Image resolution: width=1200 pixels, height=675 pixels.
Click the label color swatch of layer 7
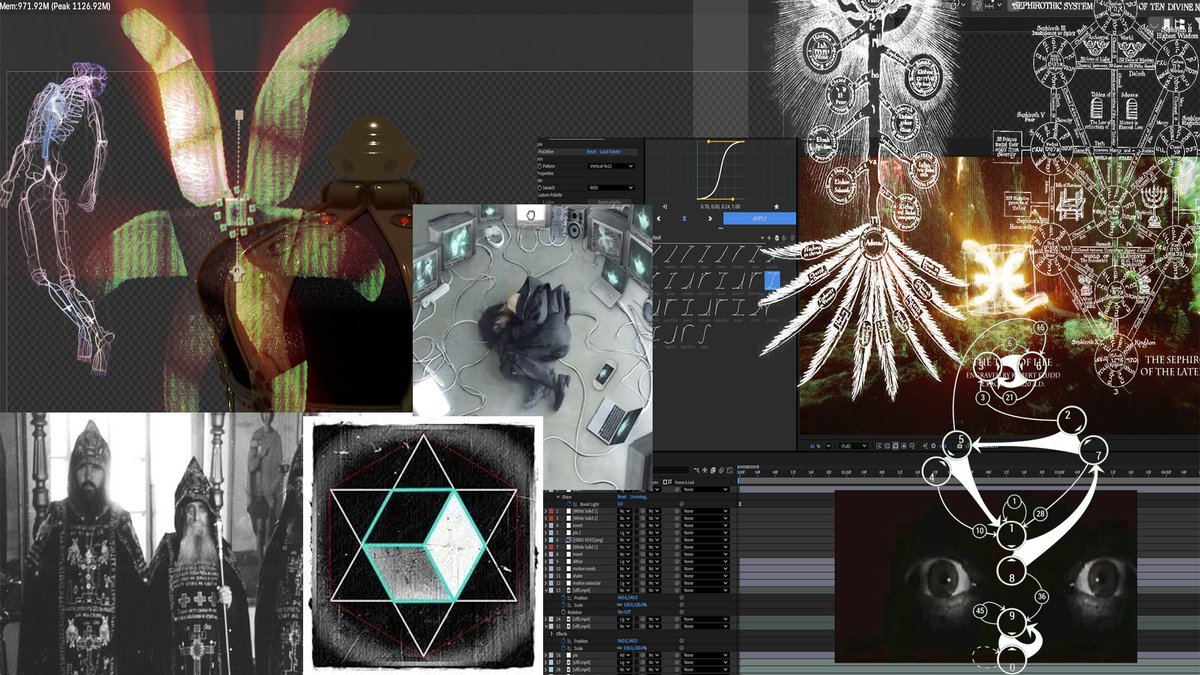click(551, 547)
